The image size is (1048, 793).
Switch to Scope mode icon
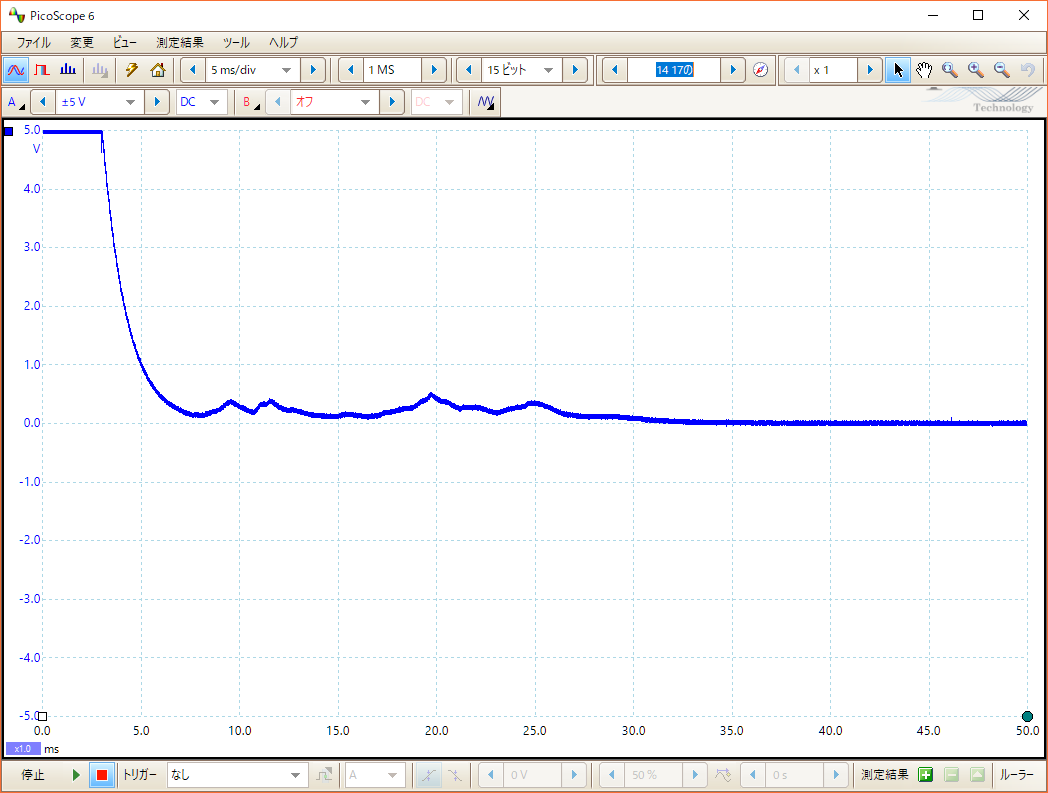pyautogui.click(x=16, y=70)
